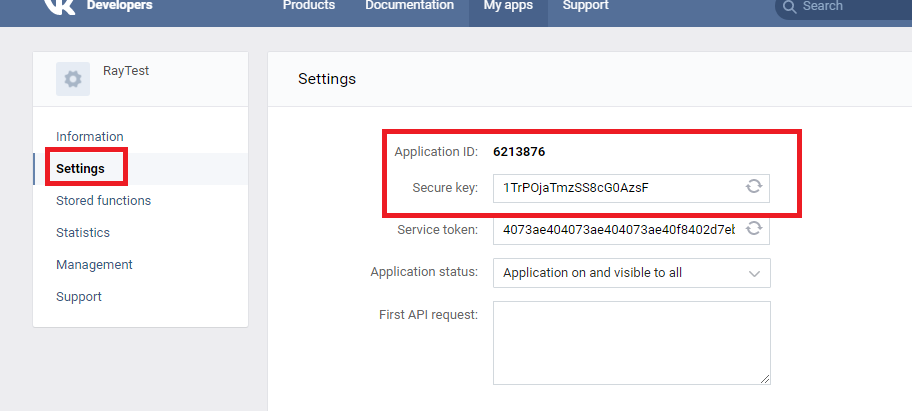Click the Service token label
Image resolution: width=912 pixels, height=411 pixels.
coord(437,230)
